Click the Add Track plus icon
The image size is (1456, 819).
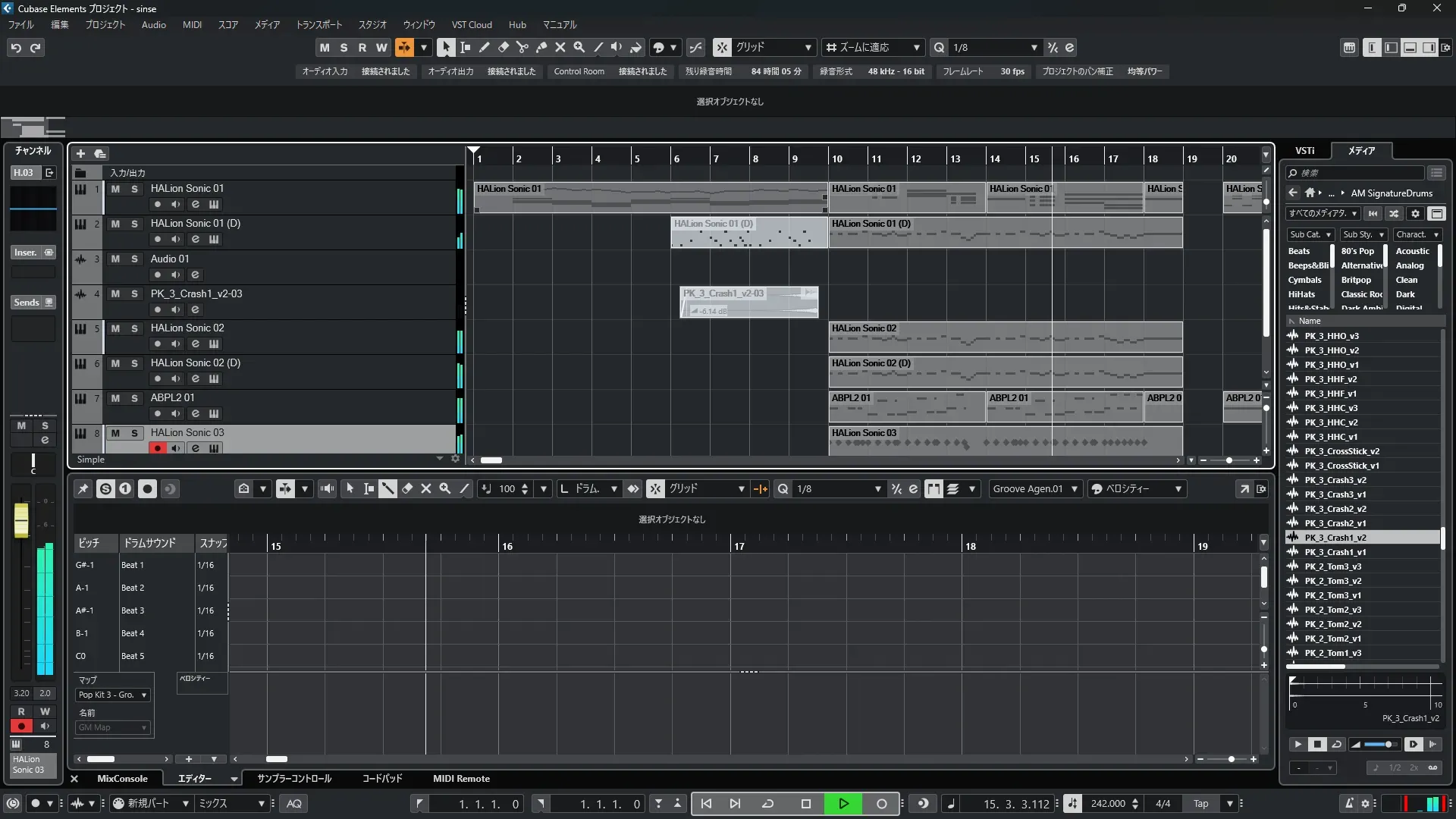coord(80,153)
